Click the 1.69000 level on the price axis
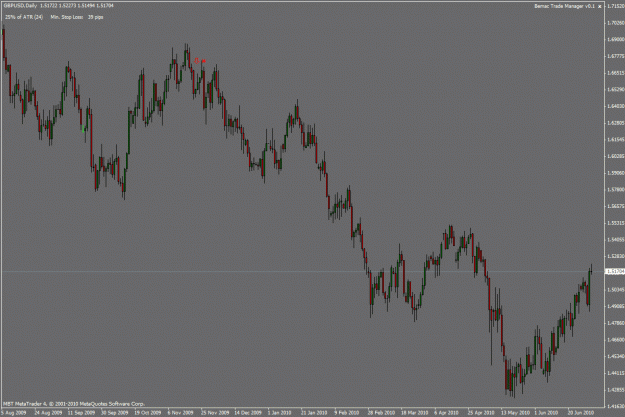625x417 pixels. pyautogui.click(x=616, y=39)
